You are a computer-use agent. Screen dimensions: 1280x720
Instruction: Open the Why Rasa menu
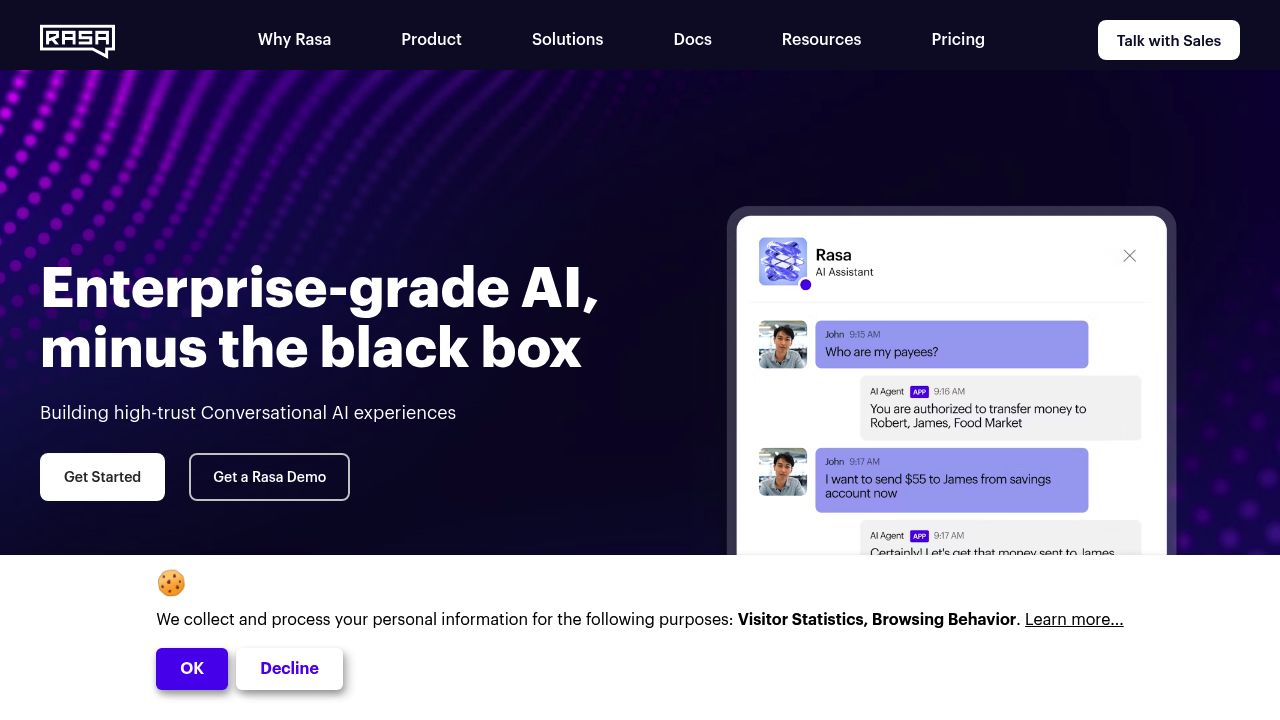point(294,40)
